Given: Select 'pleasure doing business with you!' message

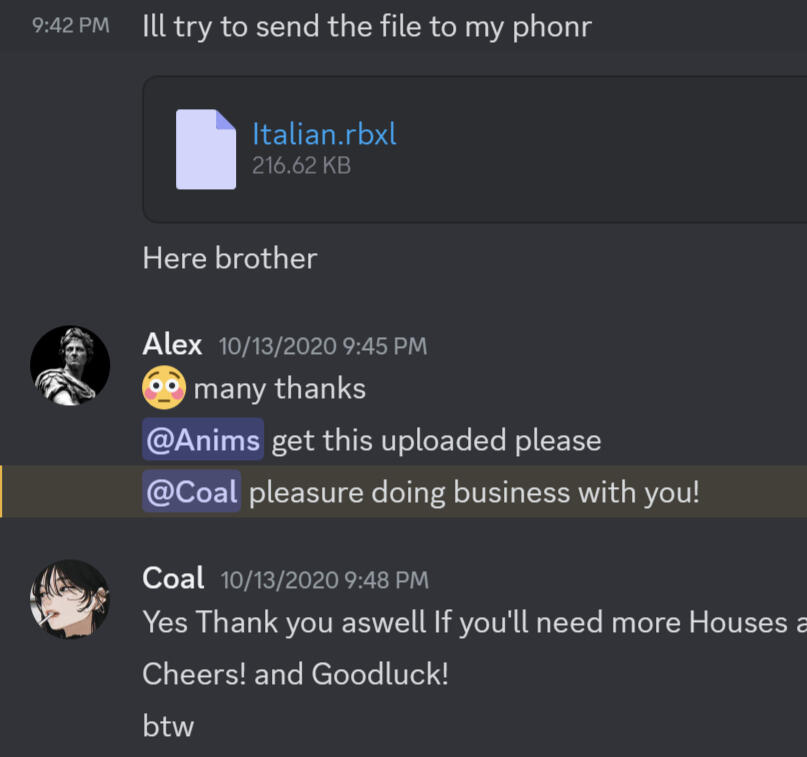Looking at the screenshot, I should pos(474,492).
